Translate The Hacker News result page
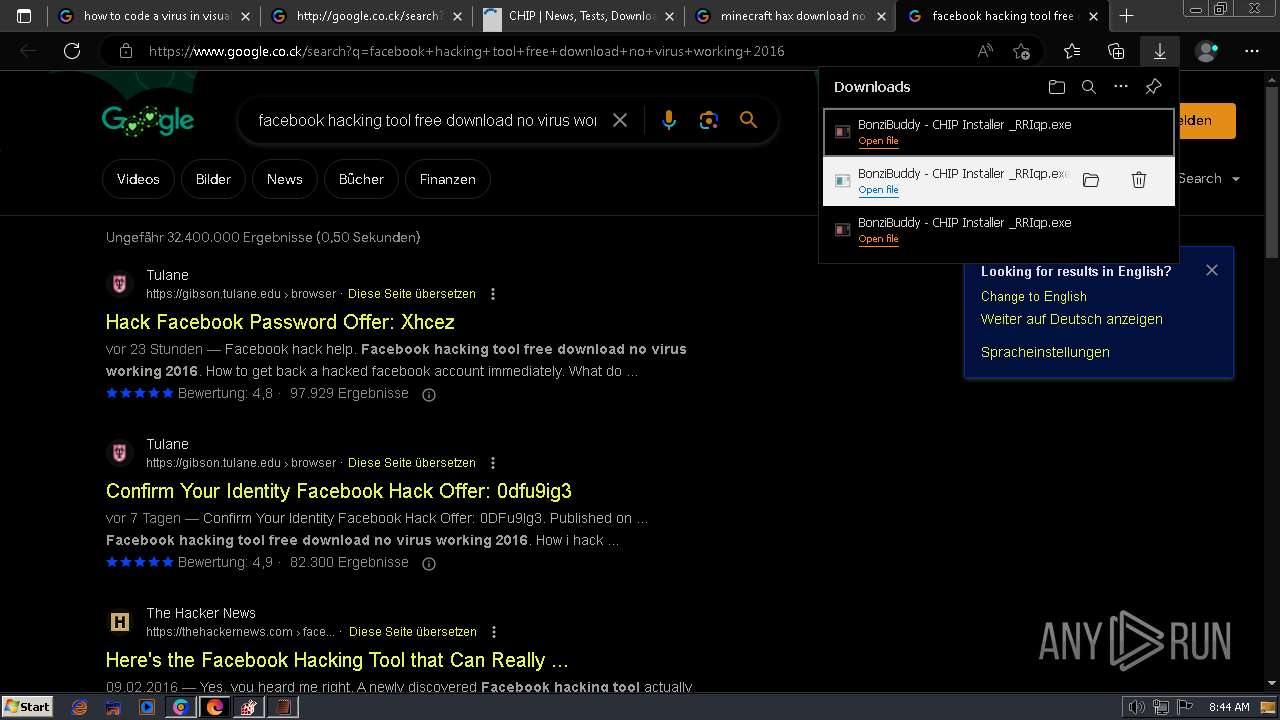 pos(413,632)
